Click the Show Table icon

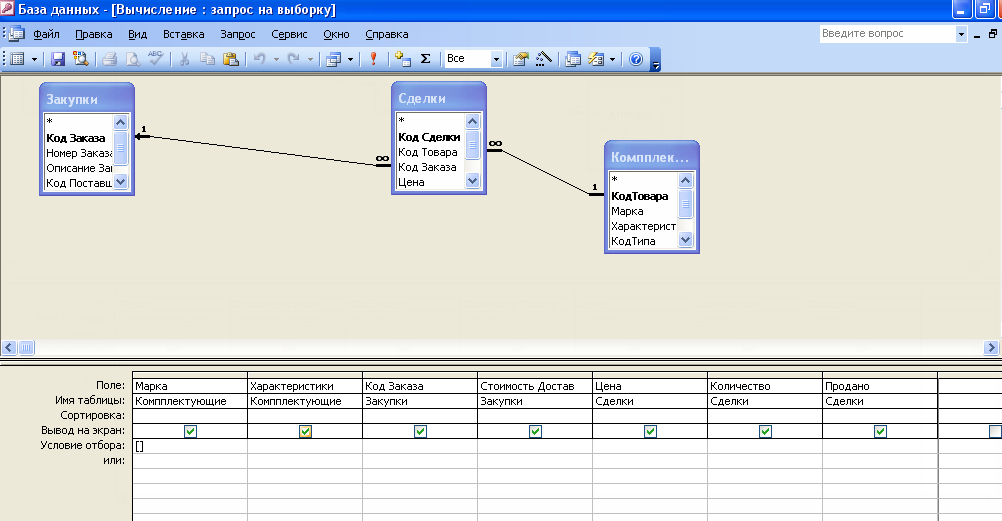click(403, 59)
